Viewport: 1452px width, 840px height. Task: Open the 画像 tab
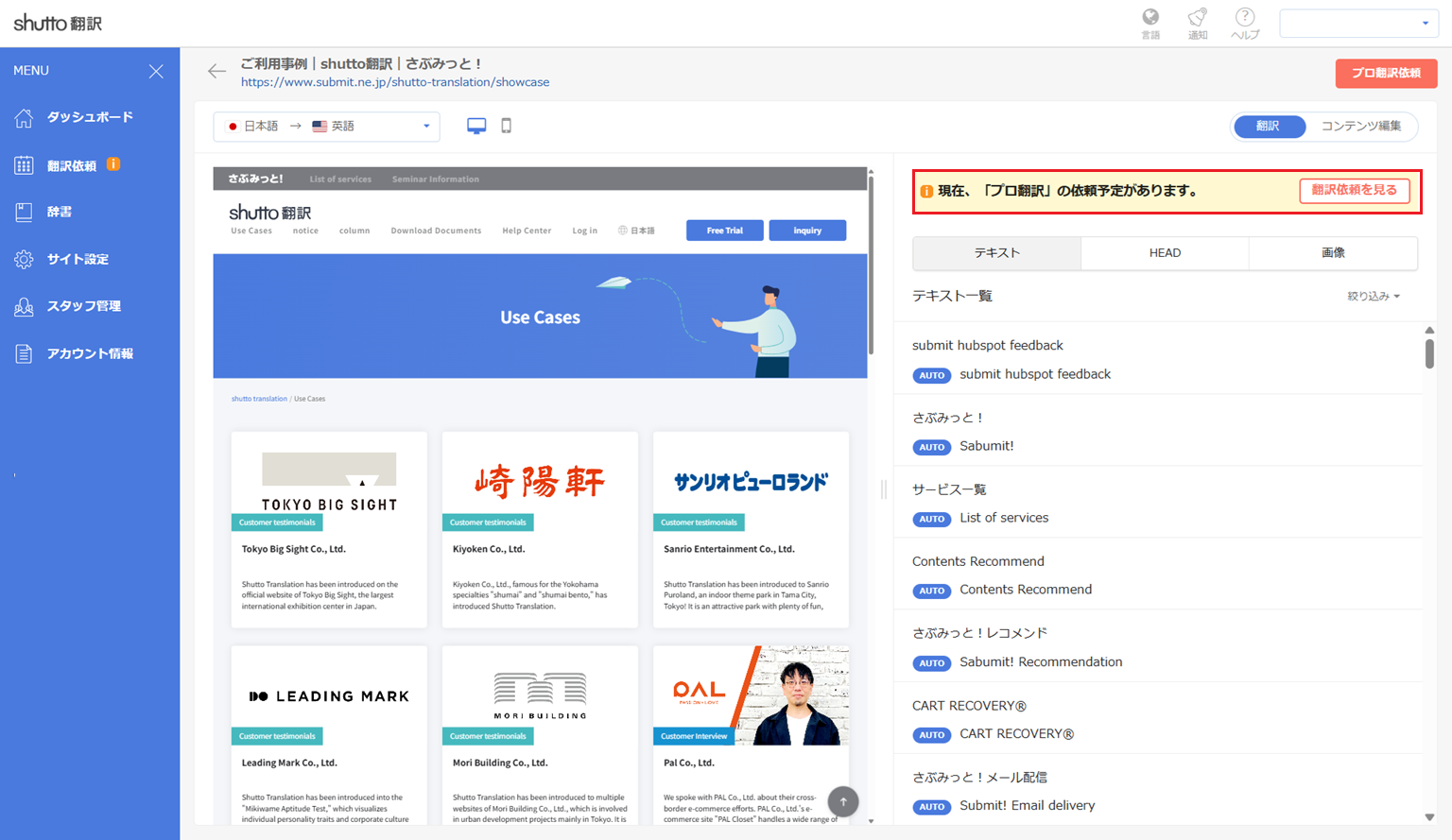pyautogui.click(x=1333, y=253)
